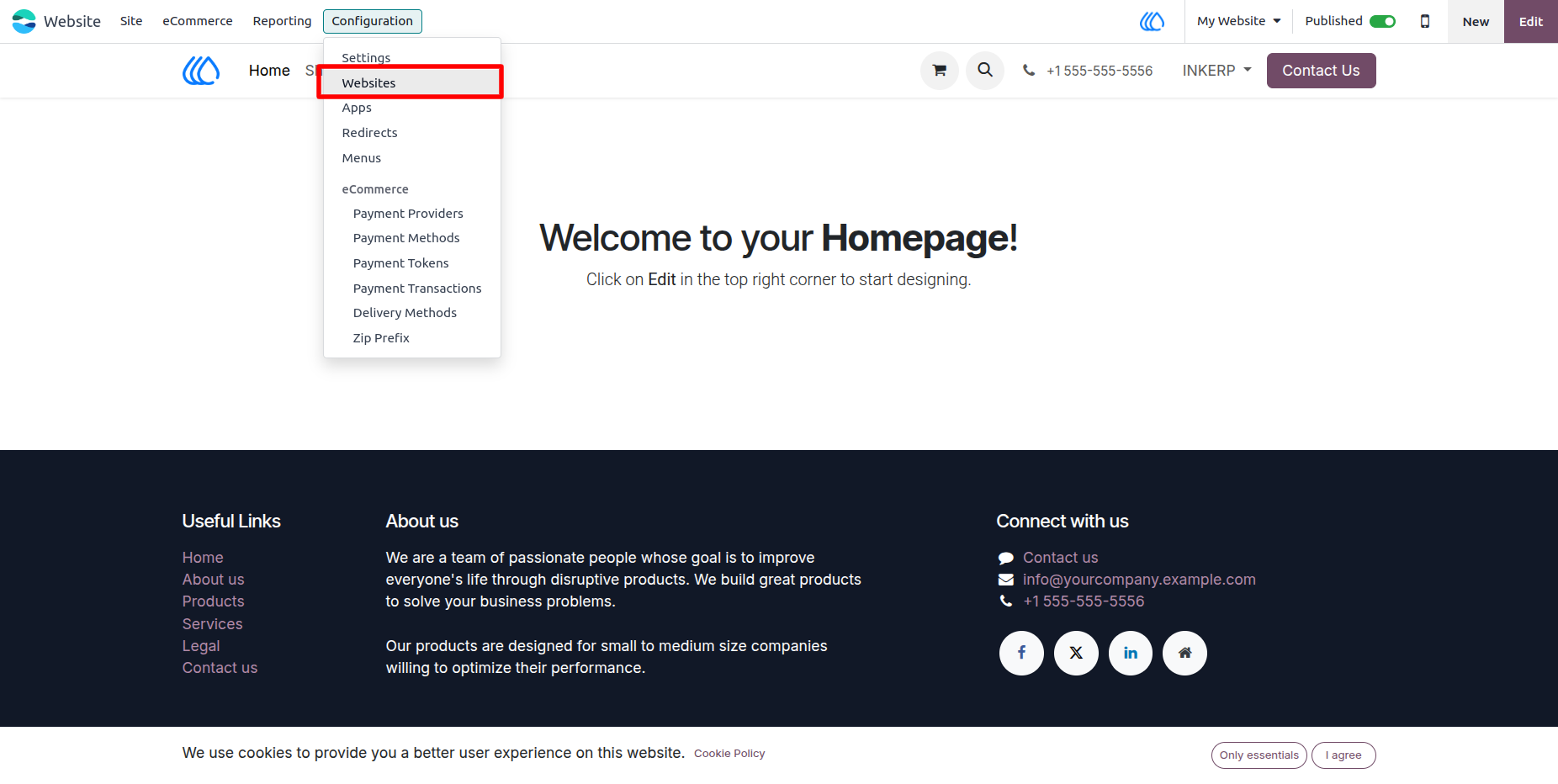This screenshot has width=1558, height=784.
Task: Toggle the Published switch
Action: (x=1382, y=21)
